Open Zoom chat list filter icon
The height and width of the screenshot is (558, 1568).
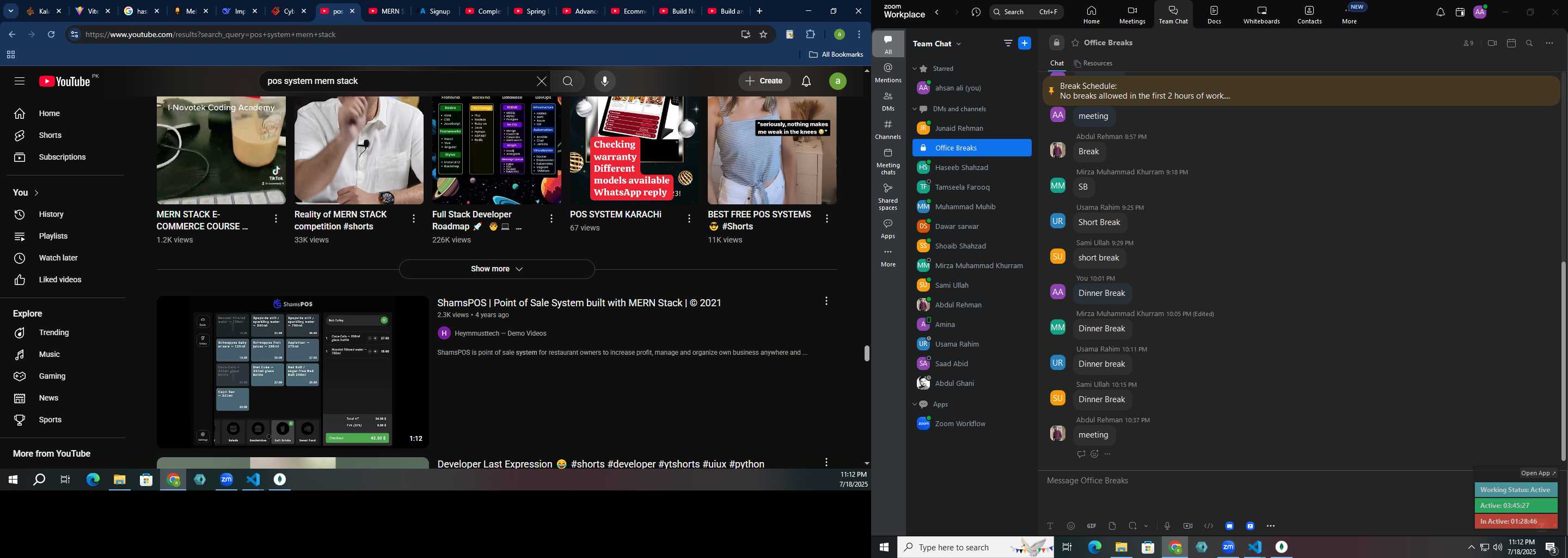click(1007, 43)
